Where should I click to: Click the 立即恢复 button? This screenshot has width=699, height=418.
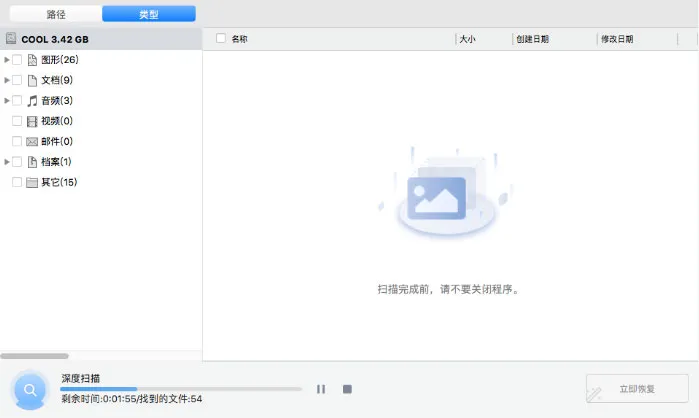(x=637, y=389)
